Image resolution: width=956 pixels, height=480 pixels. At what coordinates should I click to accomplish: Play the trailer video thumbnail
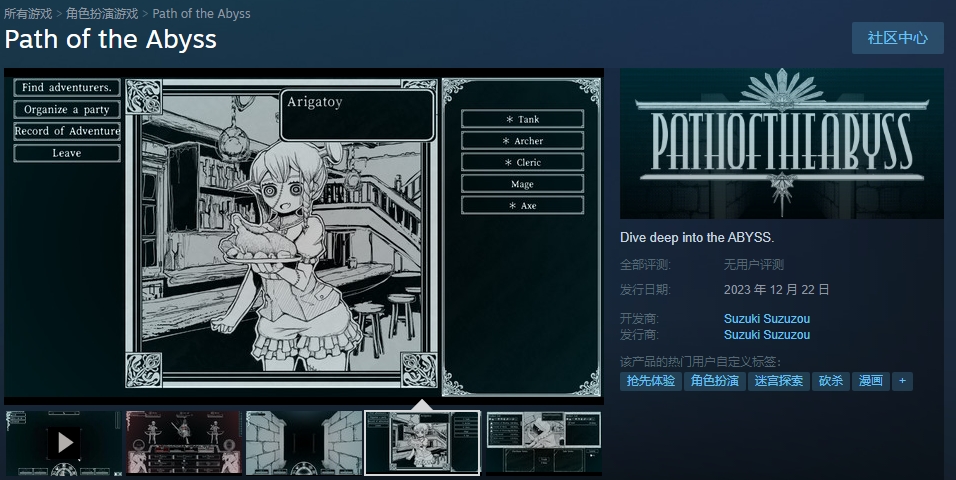[x=63, y=443]
